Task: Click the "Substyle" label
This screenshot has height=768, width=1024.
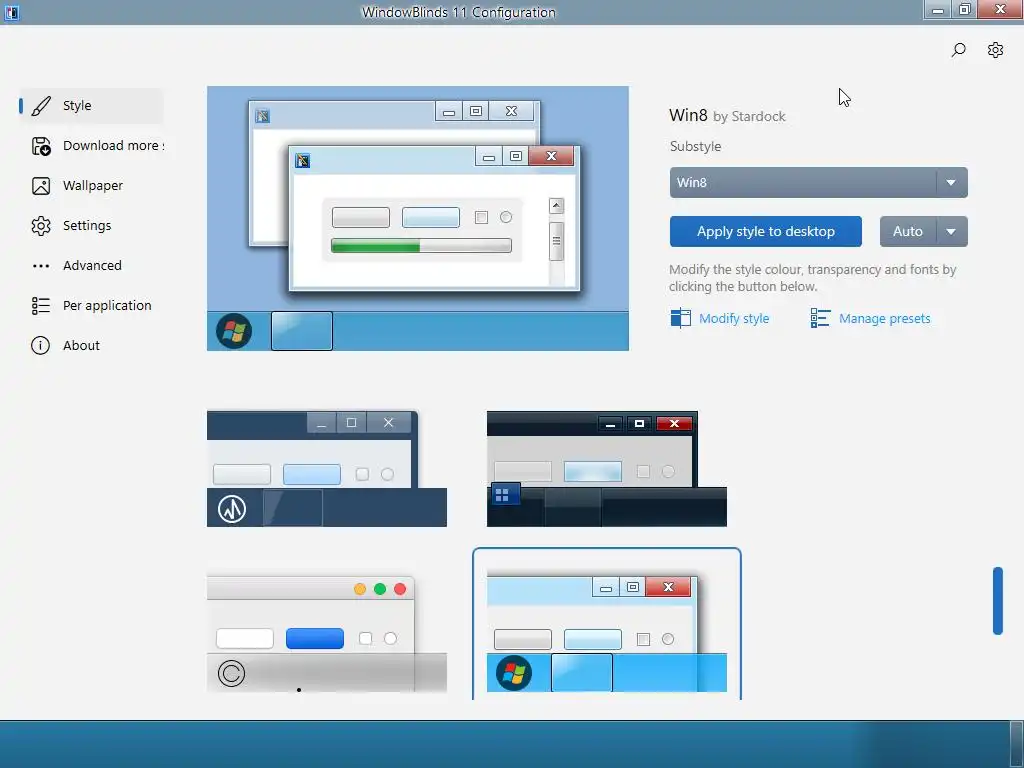Action: point(696,146)
